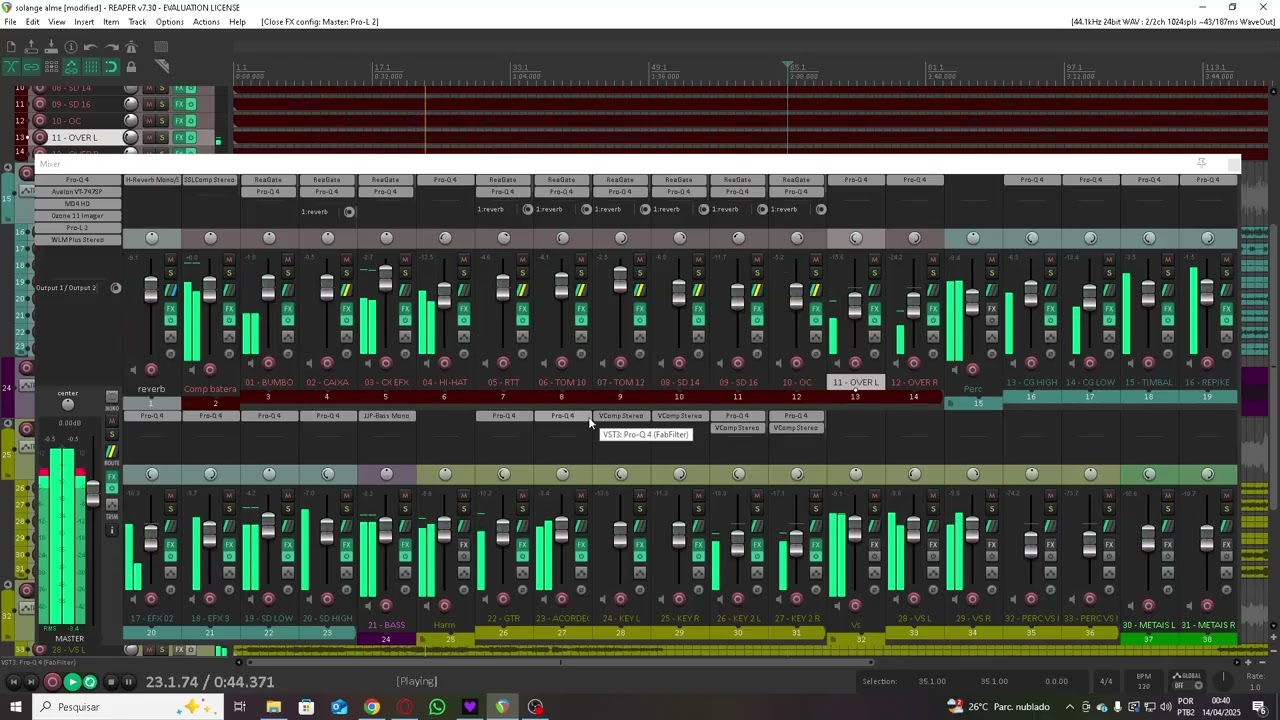The image size is (1280, 720).
Task: Open the Insert menu
Action: click(x=84, y=22)
